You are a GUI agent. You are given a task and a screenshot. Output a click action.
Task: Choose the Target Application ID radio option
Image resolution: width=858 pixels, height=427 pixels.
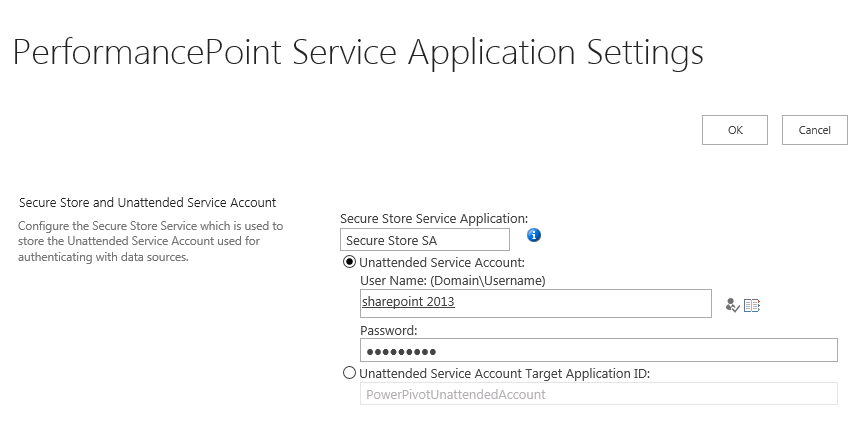pyautogui.click(x=349, y=373)
